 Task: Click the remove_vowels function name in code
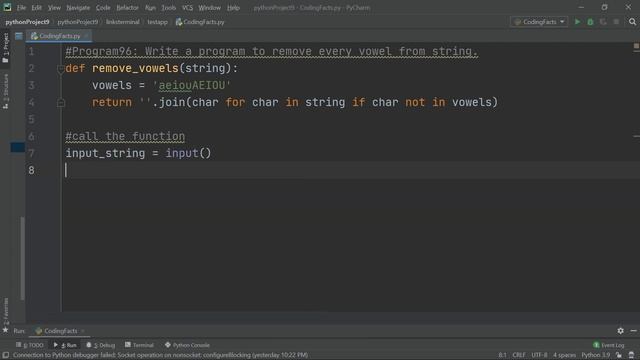point(136,69)
